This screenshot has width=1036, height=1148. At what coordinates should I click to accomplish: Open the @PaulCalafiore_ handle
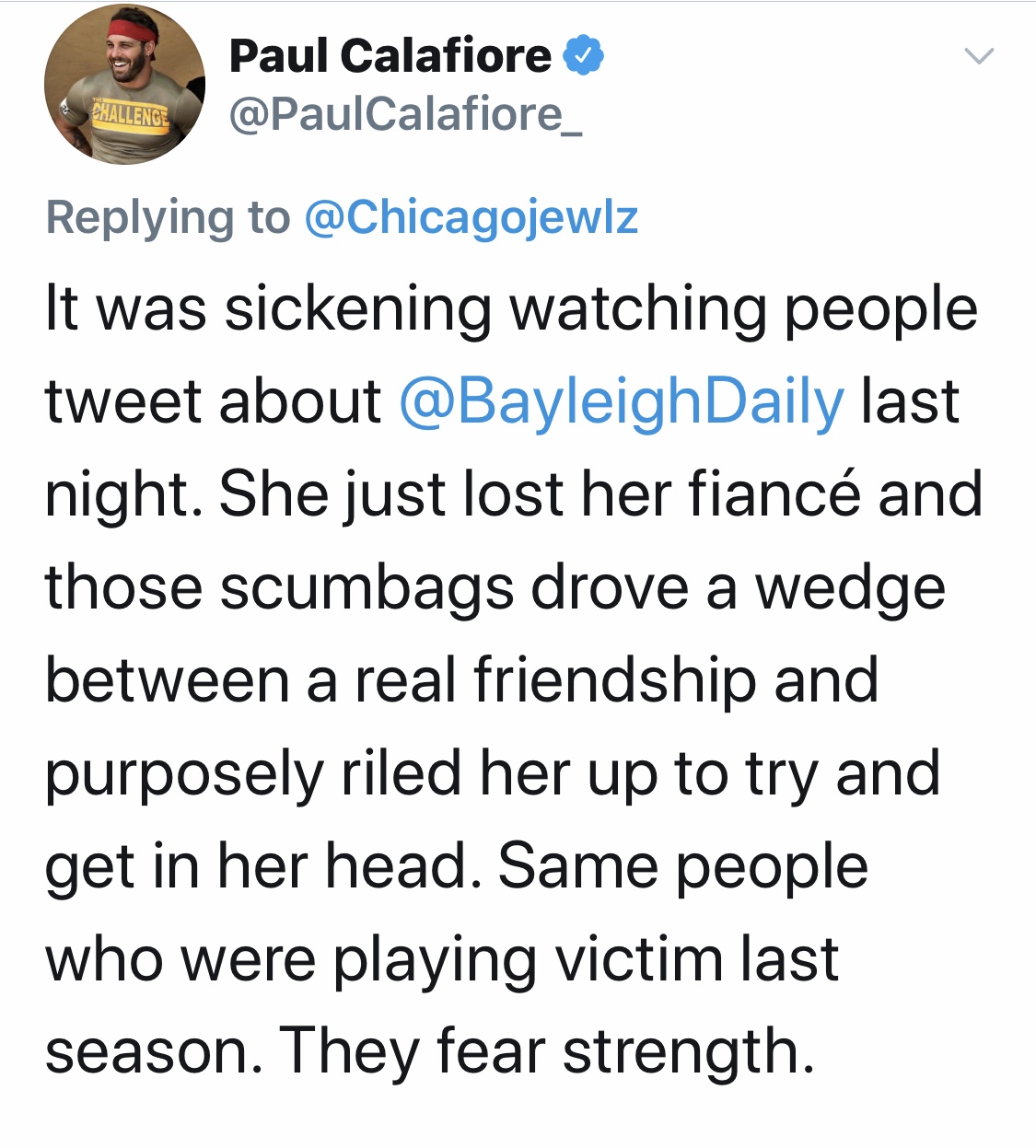coord(405,114)
